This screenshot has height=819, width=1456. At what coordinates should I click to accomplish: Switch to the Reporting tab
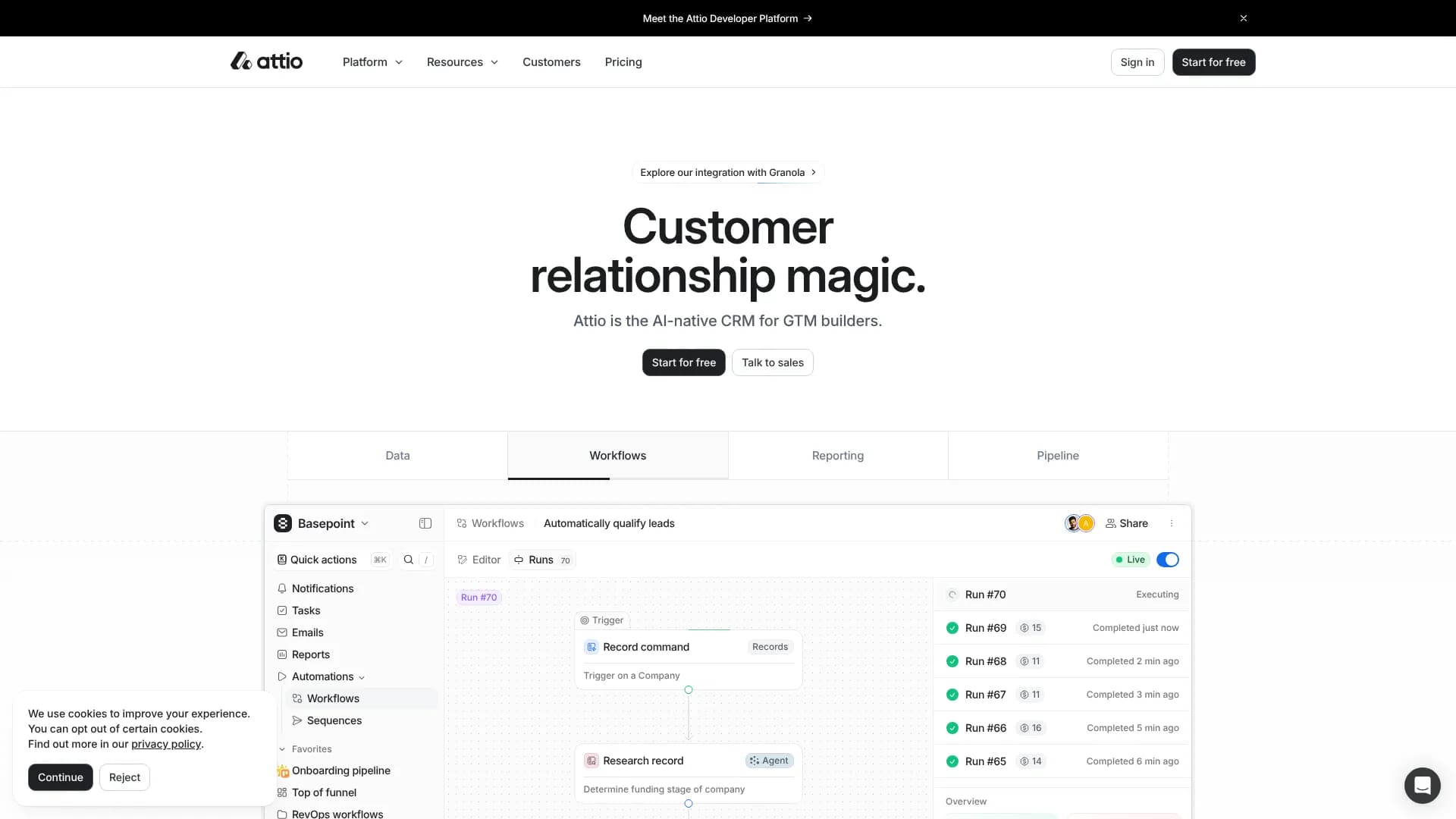[x=837, y=456]
